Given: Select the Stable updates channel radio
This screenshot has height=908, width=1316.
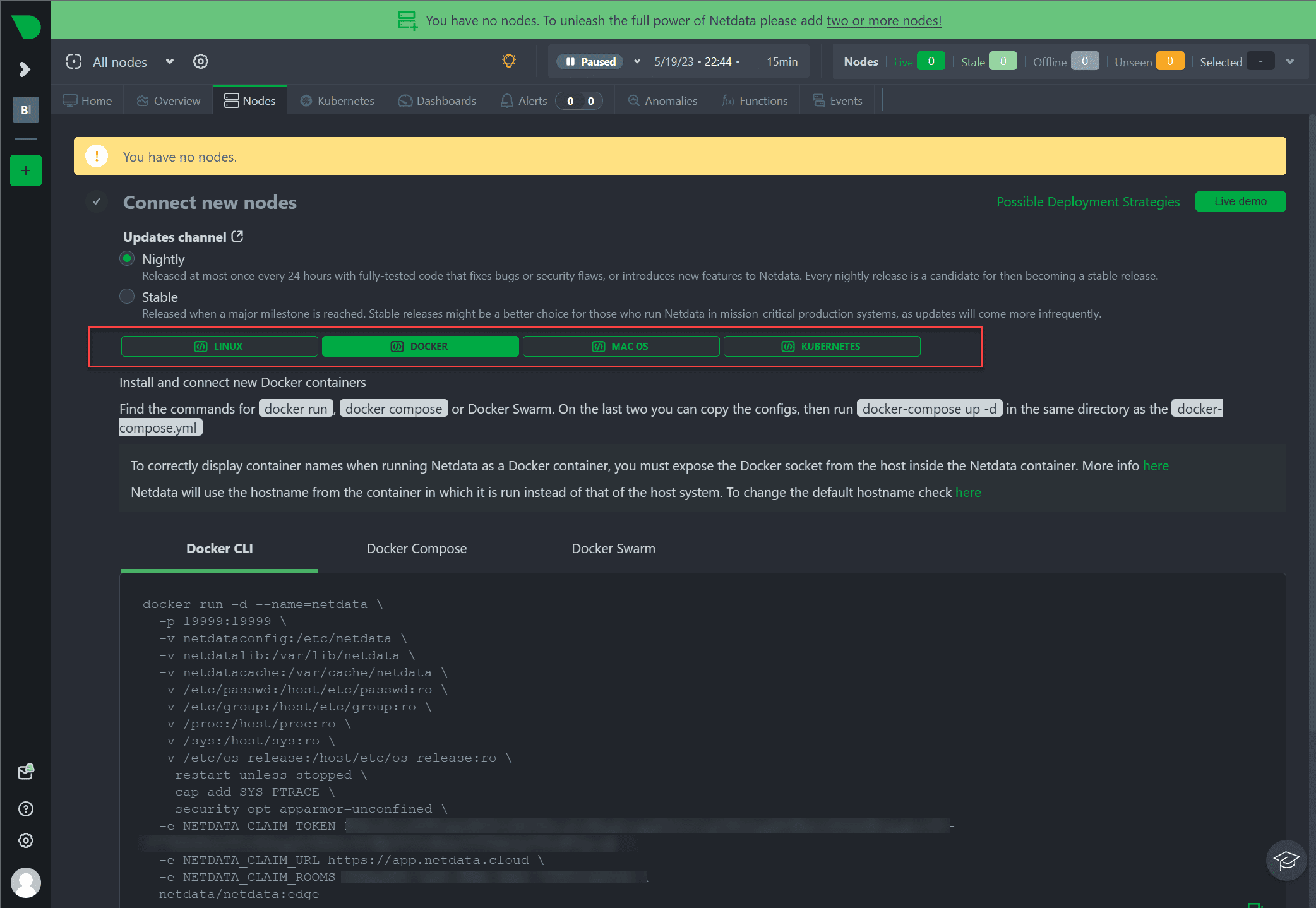Looking at the screenshot, I should pos(127,296).
